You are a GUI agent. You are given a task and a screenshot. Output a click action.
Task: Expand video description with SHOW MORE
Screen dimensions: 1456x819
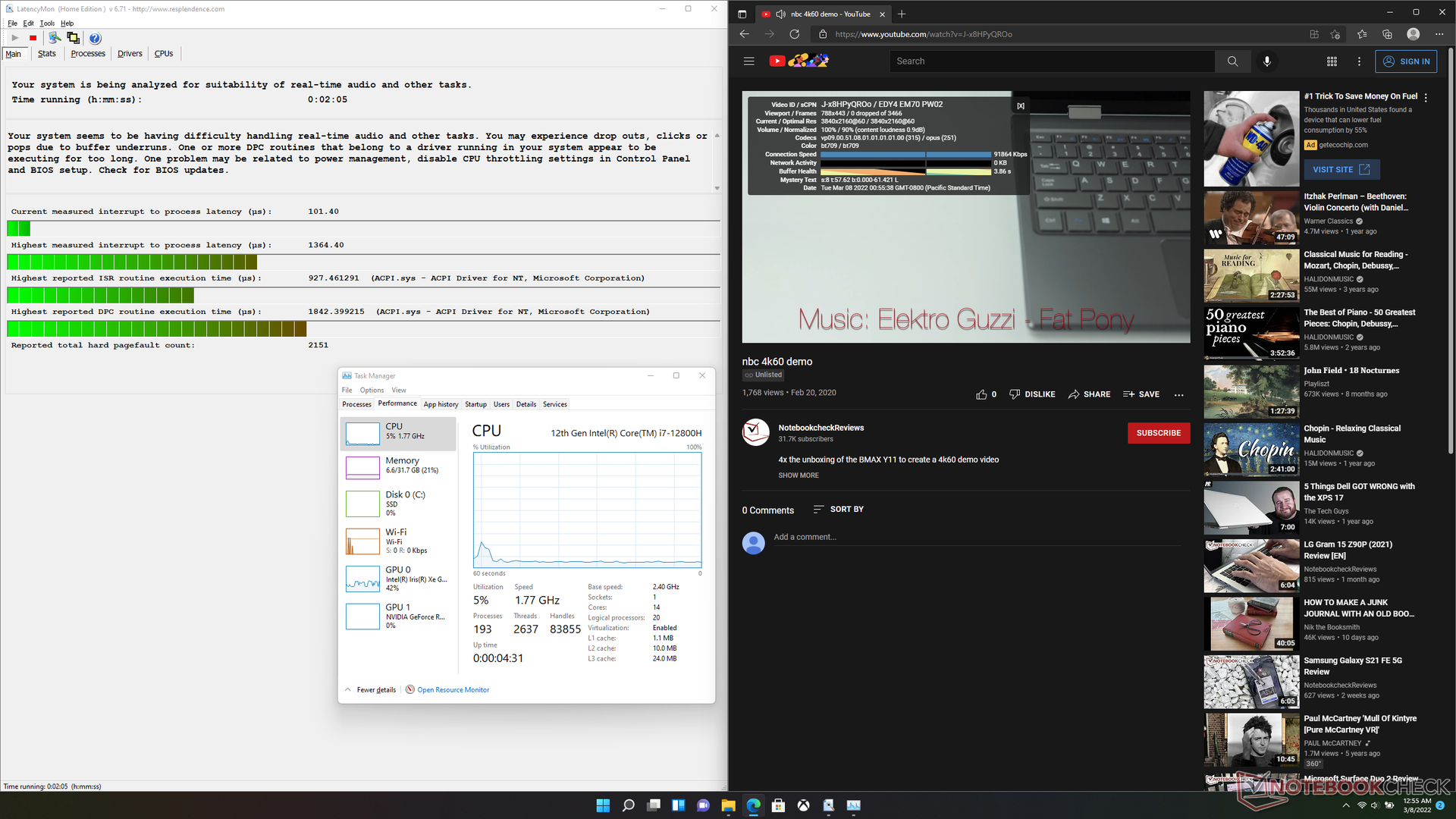coord(798,475)
